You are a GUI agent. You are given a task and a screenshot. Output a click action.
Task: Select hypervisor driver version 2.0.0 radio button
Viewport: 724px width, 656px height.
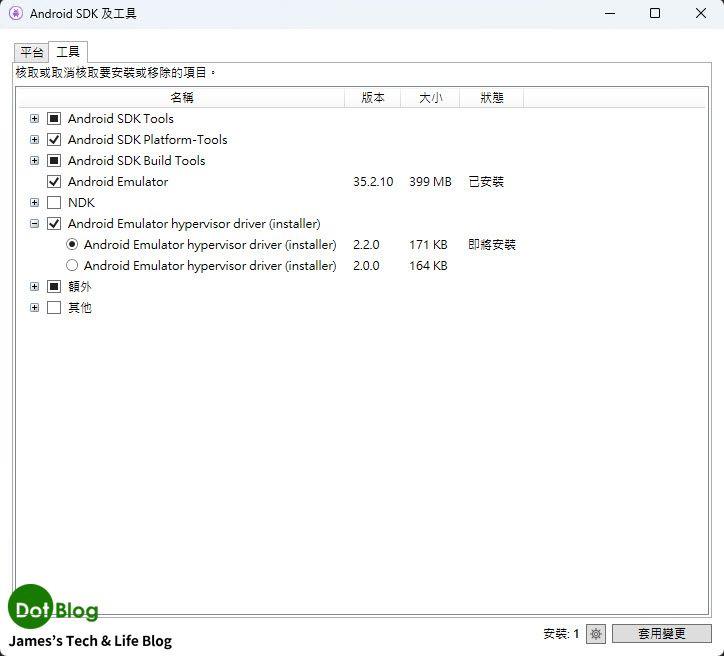(x=72, y=265)
